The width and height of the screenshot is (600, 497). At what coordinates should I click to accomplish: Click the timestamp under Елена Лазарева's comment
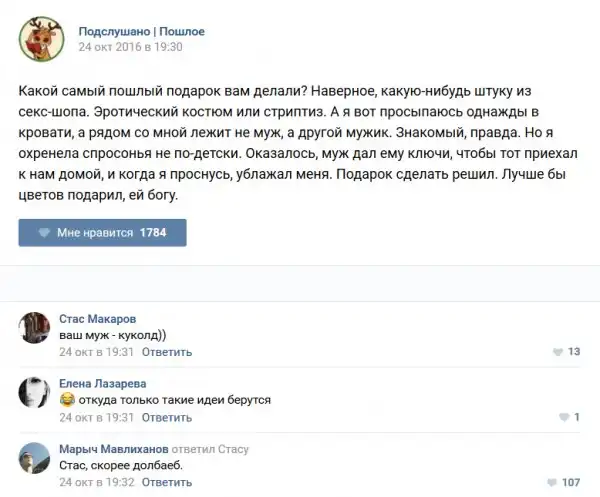pyautogui.click(x=96, y=417)
